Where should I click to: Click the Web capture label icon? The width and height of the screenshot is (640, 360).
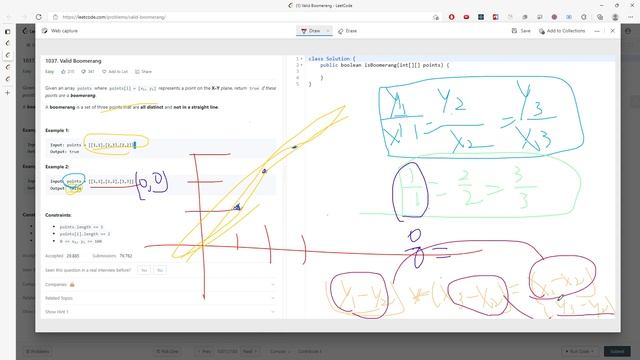point(44,31)
